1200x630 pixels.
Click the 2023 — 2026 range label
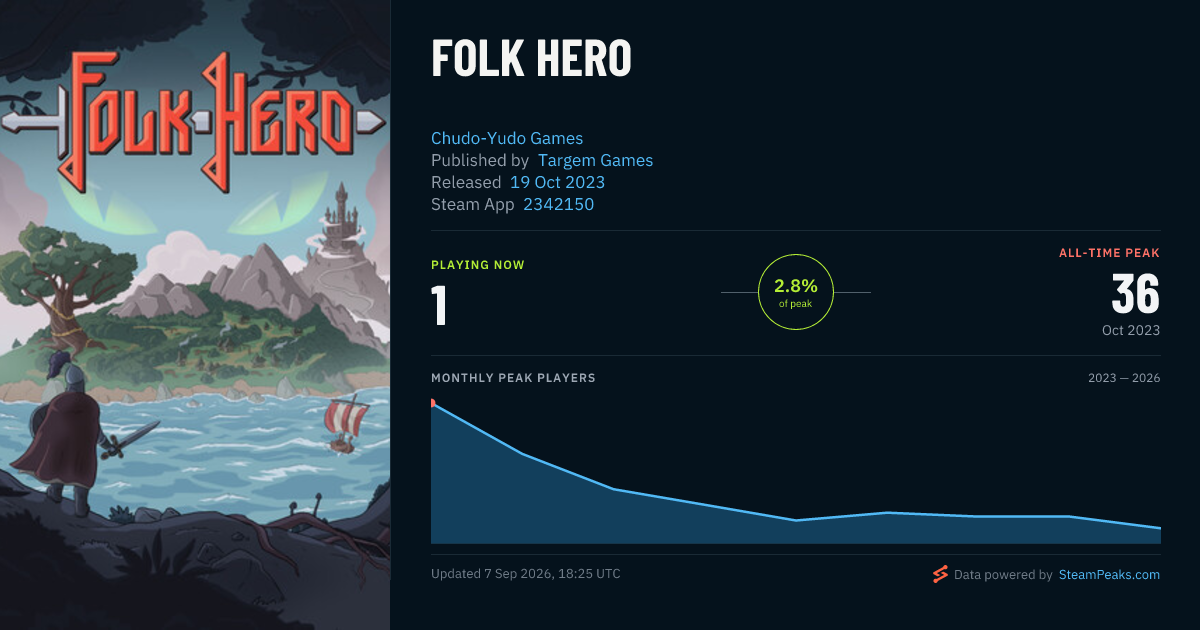pyautogui.click(x=1124, y=378)
